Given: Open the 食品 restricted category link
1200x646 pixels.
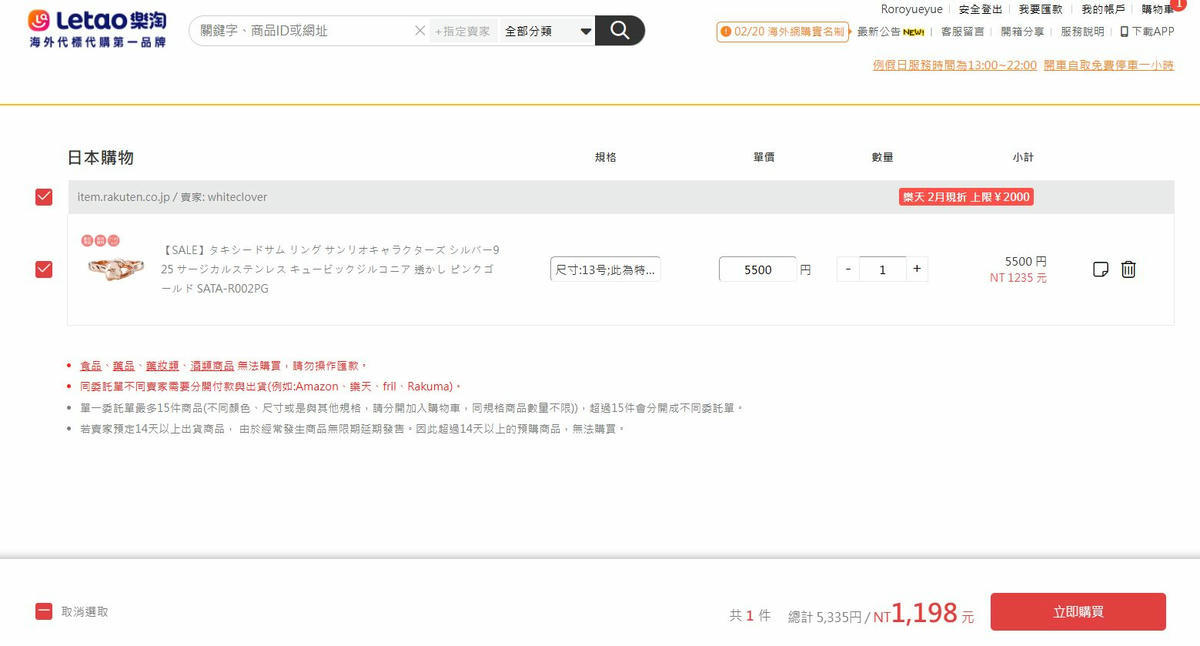Looking at the screenshot, I should 90,366.
